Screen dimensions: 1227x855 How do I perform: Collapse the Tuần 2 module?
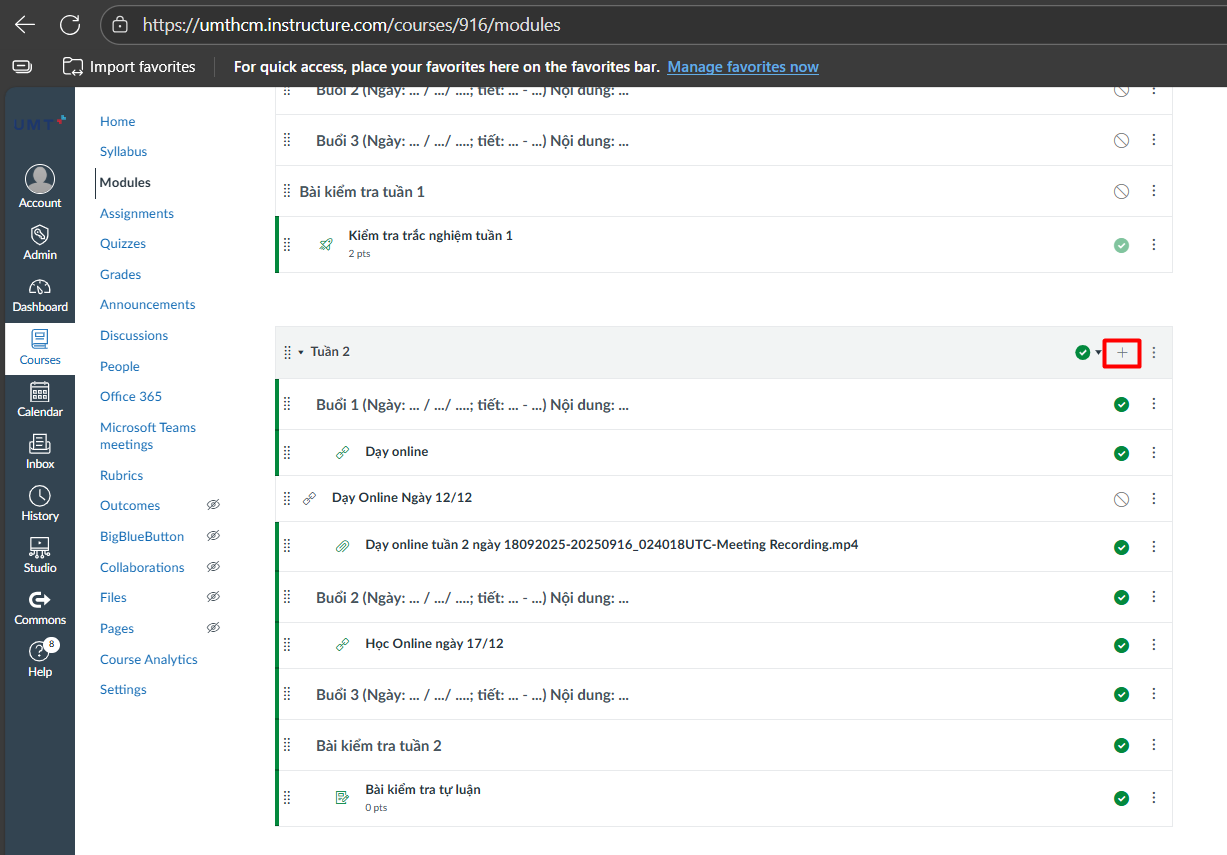[301, 352]
